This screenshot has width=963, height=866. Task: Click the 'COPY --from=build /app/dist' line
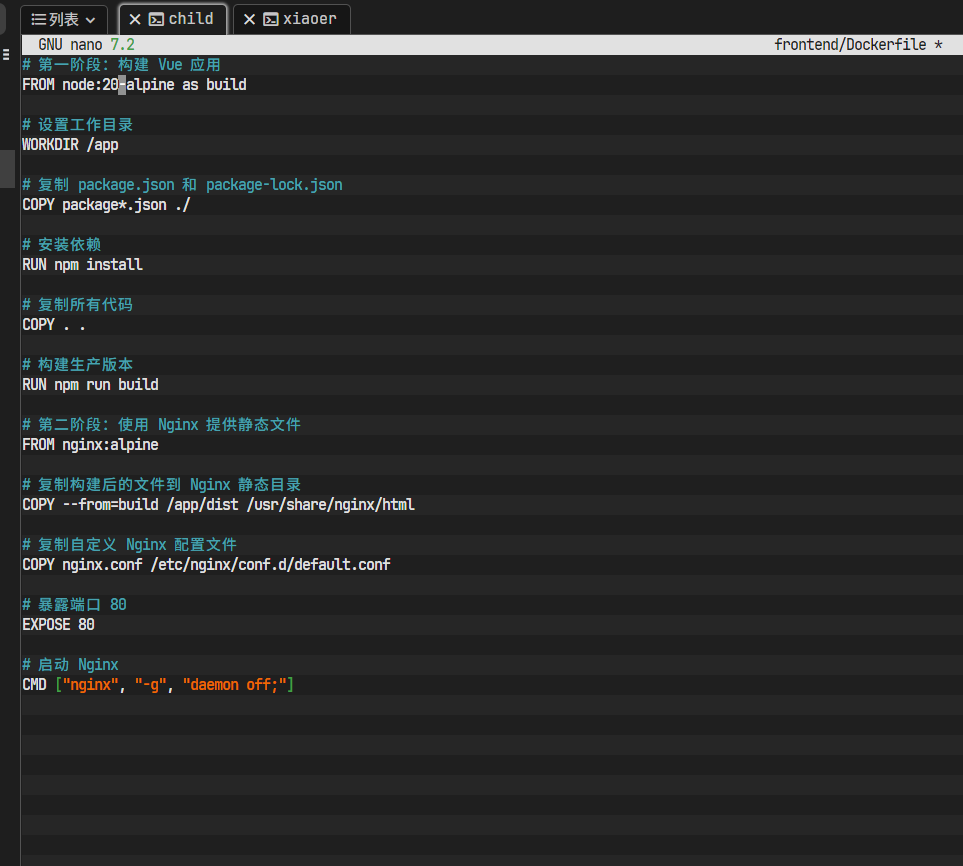pyautogui.click(x=219, y=505)
